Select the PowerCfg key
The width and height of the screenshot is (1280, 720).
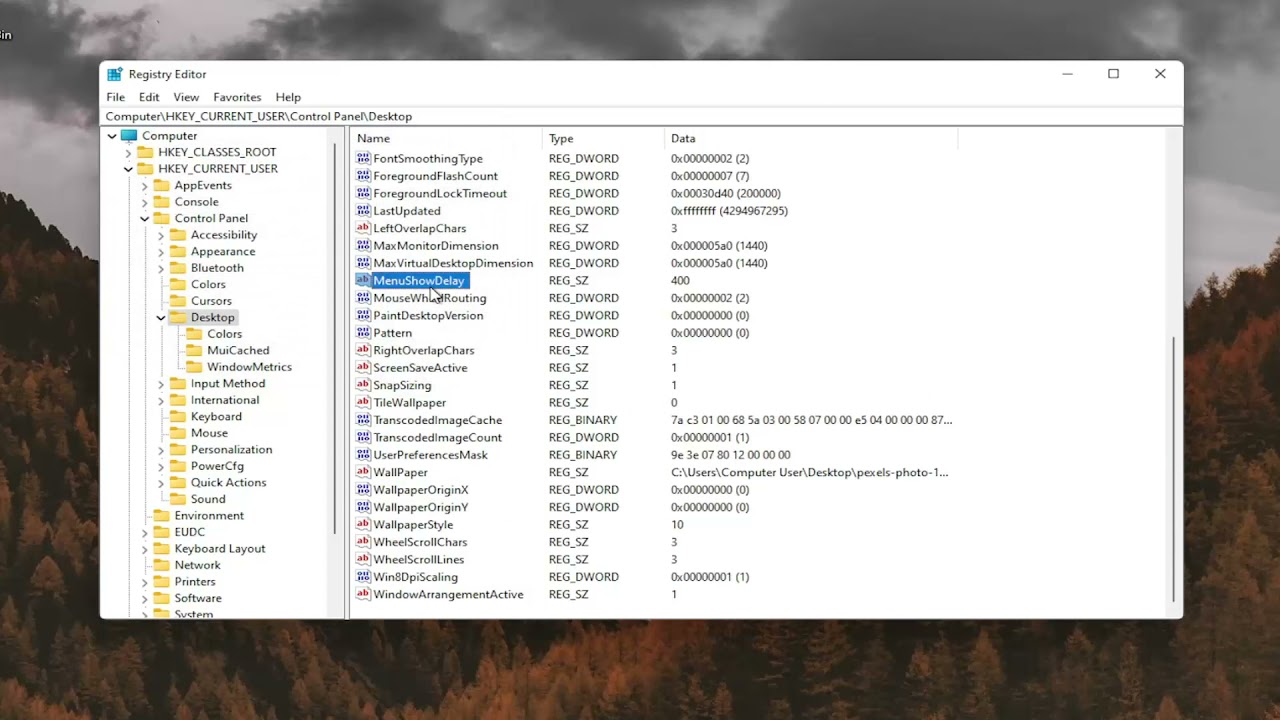[217, 466]
